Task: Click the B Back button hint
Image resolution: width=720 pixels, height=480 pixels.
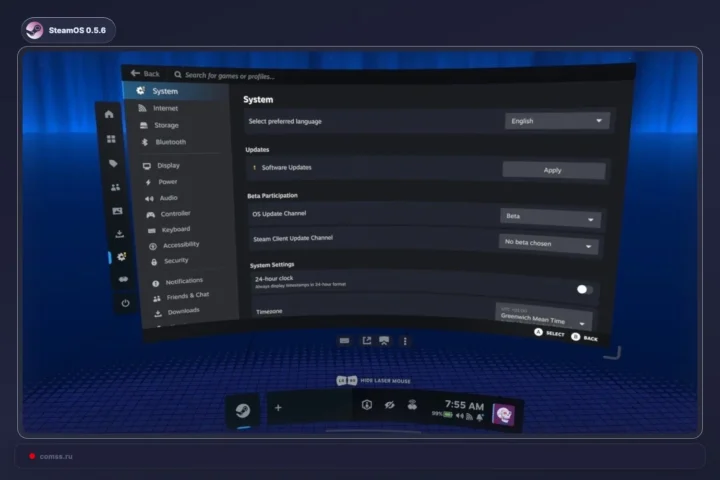Action: coord(585,338)
